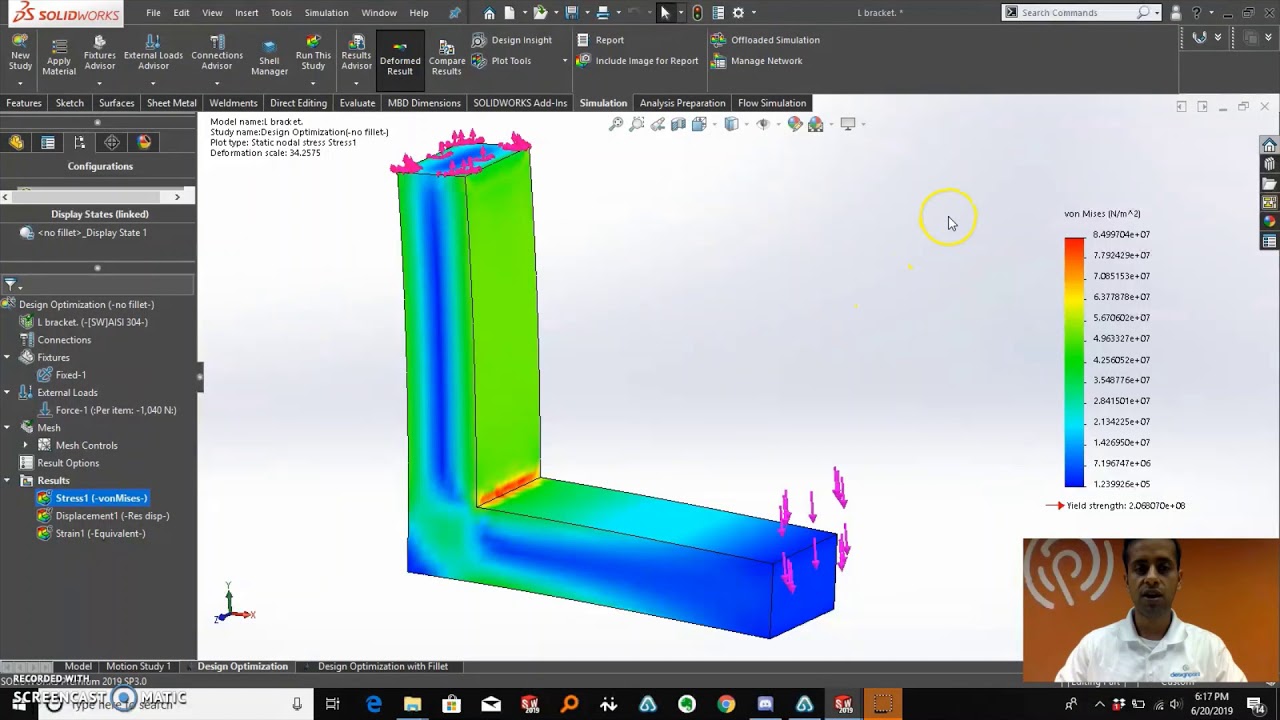The height and width of the screenshot is (720, 1280).
Task: Switch to Motion Study 1 tab
Action: coord(138,666)
